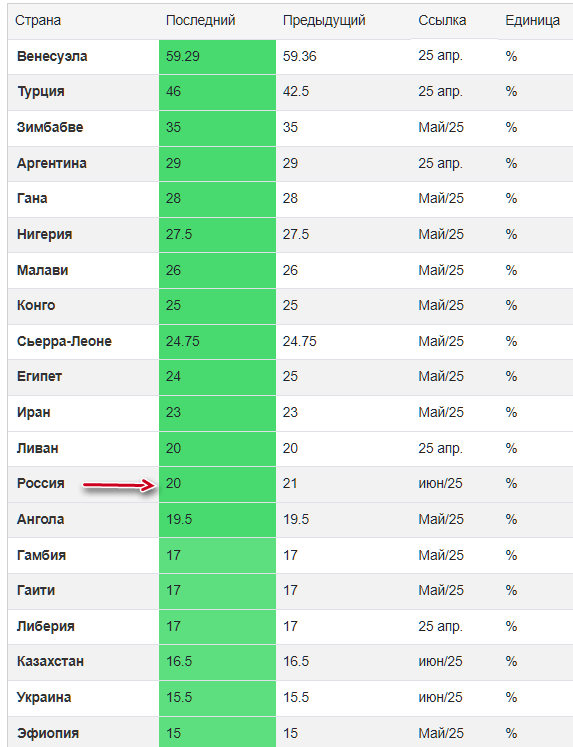Image resolution: width=573 pixels, height=747 pixels.
Task: Click the Россия country name
Action: pyautogui.click(x=40, y=483)
